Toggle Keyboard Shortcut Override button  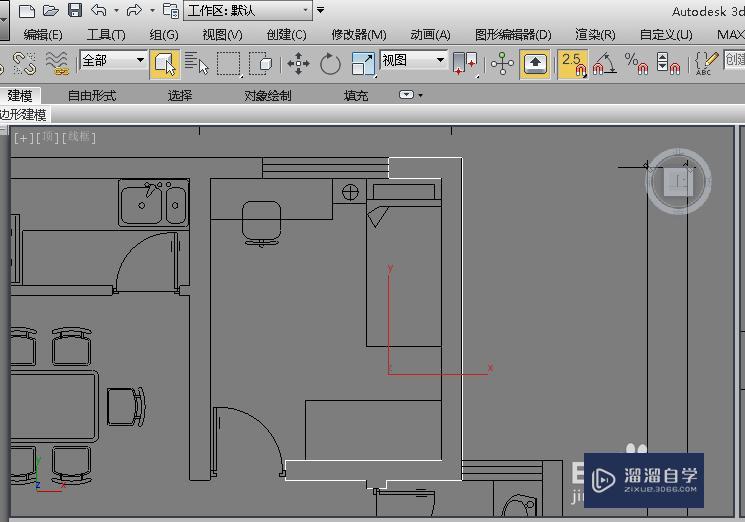(x=535, y=64)
